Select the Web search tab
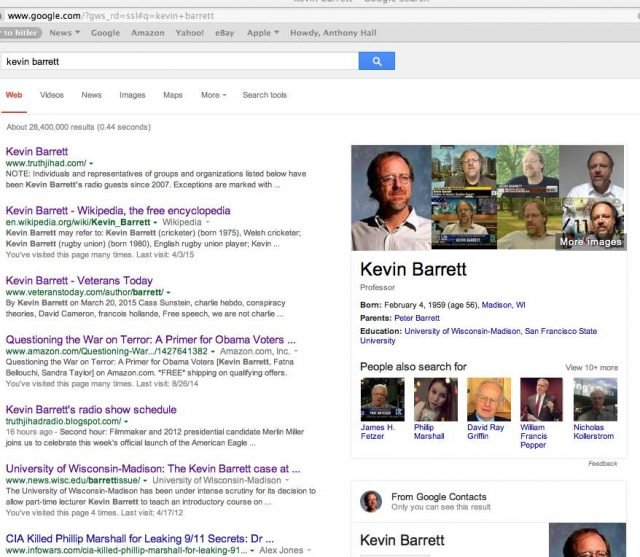 coord(14,95)
